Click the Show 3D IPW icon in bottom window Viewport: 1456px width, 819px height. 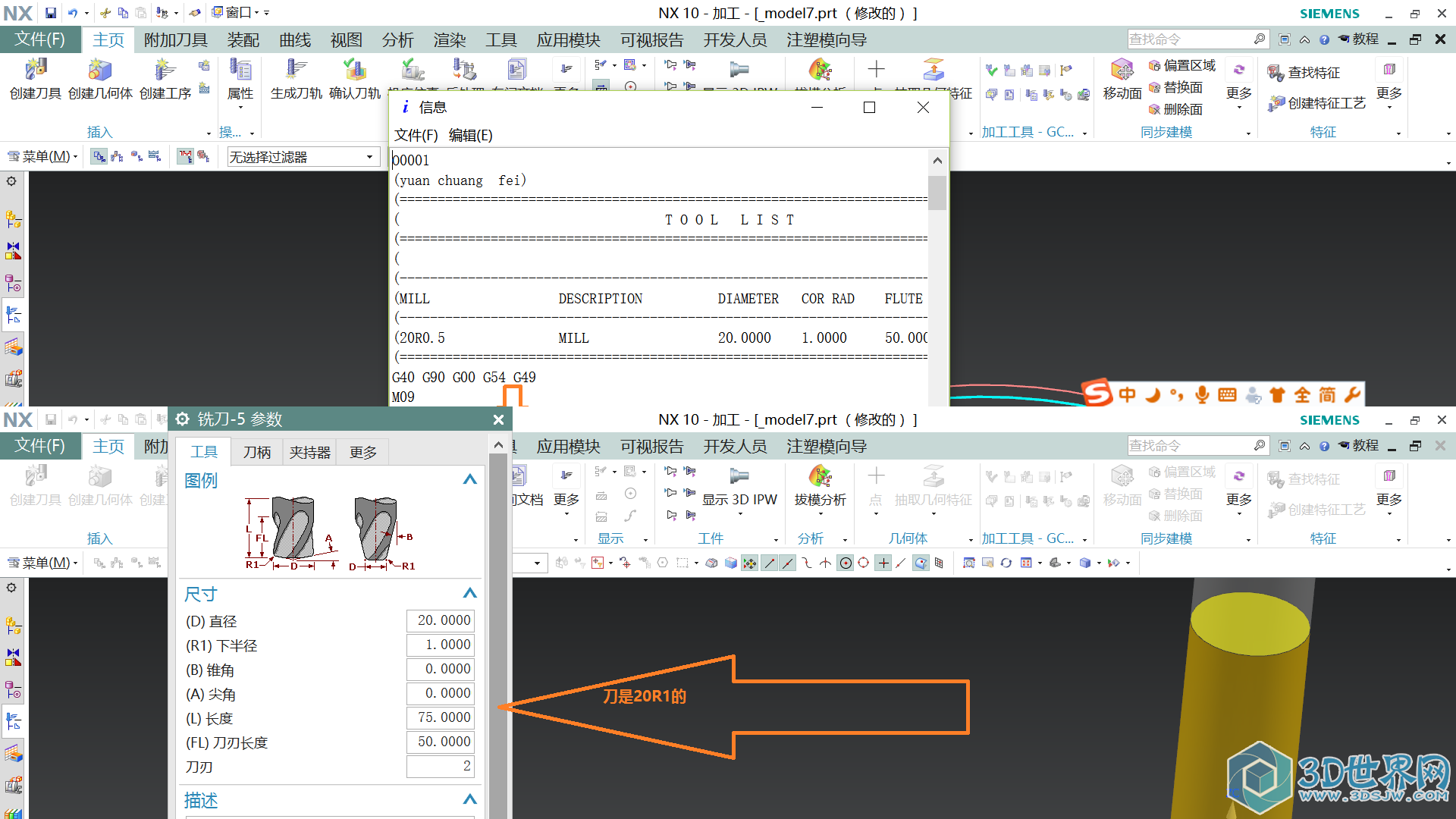tap(739, 476)
